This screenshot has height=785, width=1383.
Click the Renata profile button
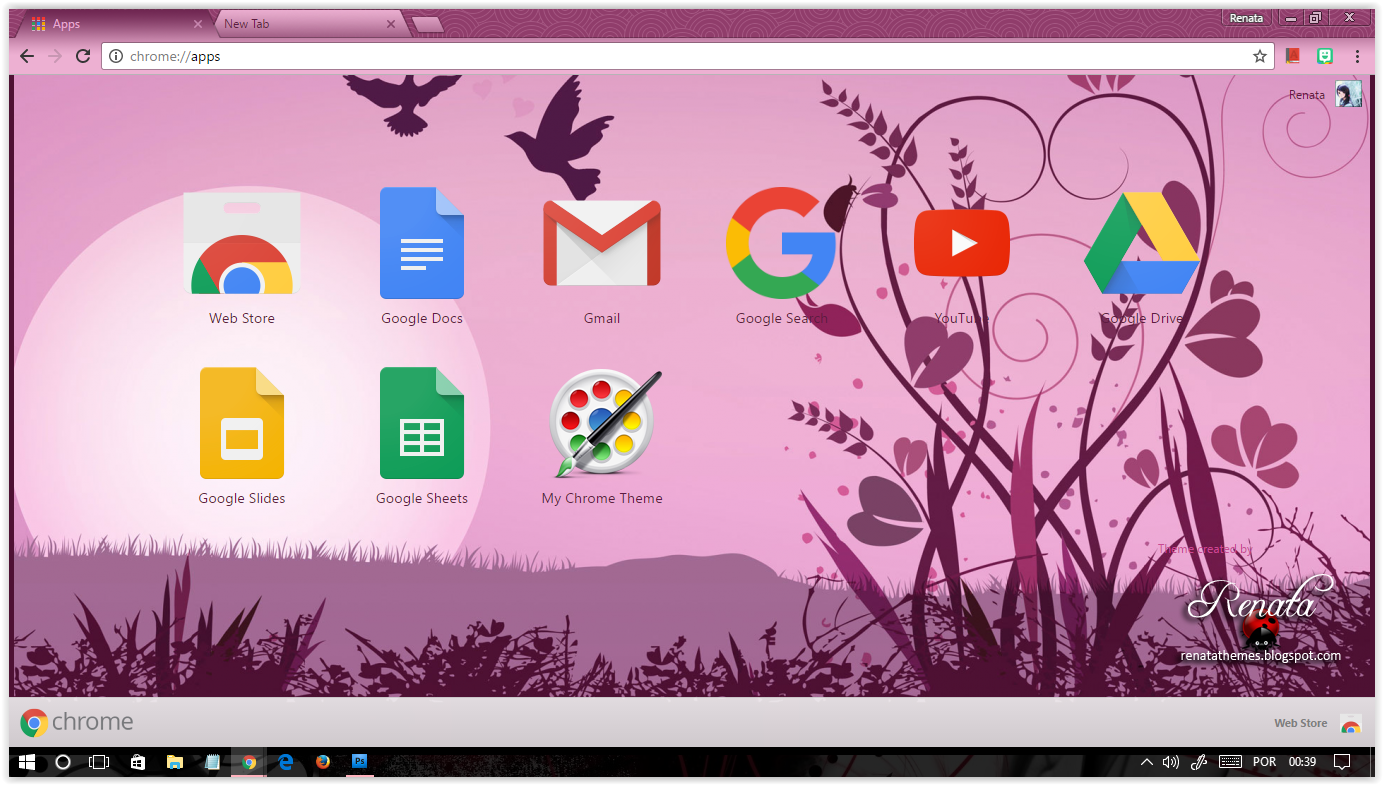[1246, 17]
